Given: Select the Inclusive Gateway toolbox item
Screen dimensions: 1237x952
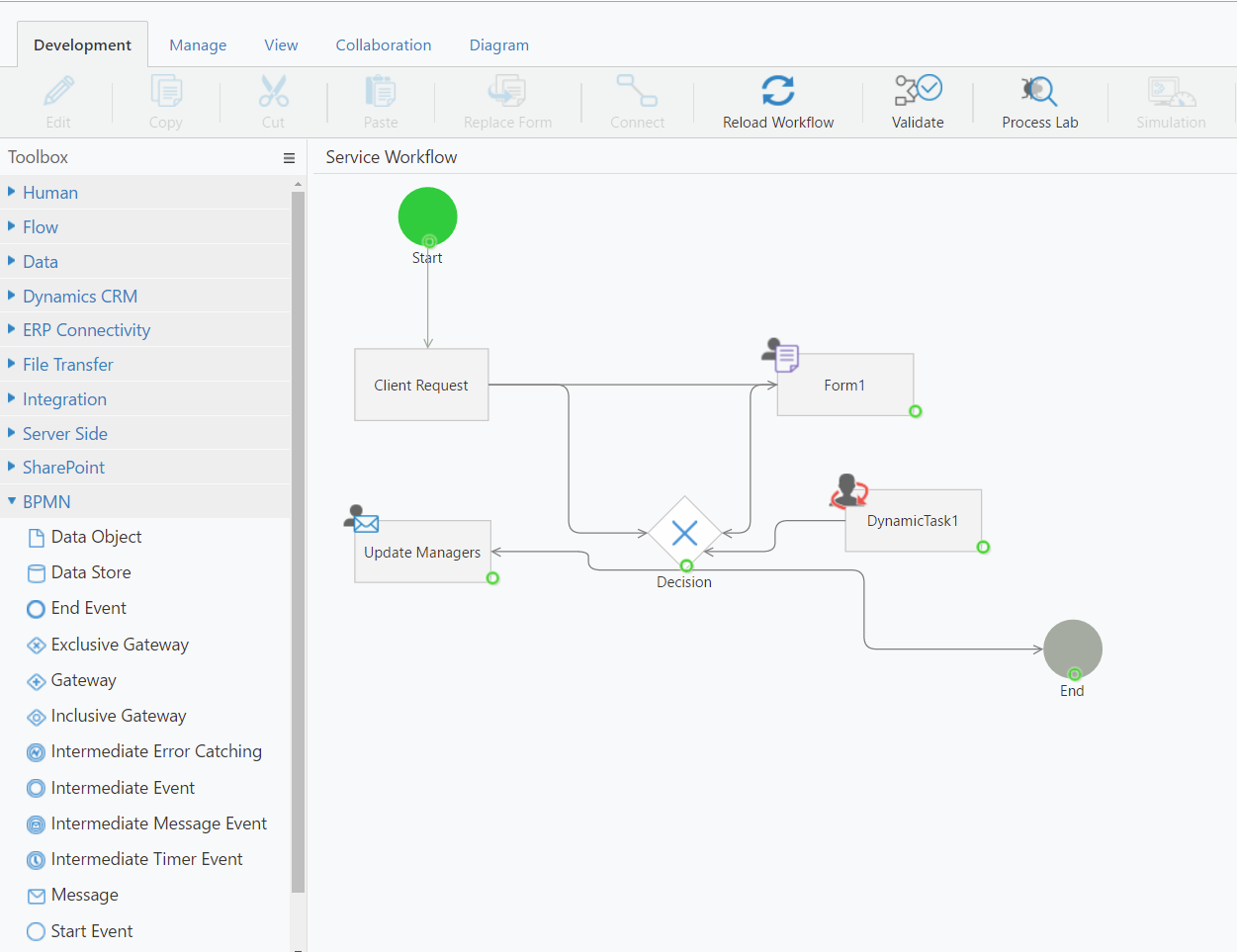Looking at the screenshot, I should pyautogui.click(x=107, y=716).
